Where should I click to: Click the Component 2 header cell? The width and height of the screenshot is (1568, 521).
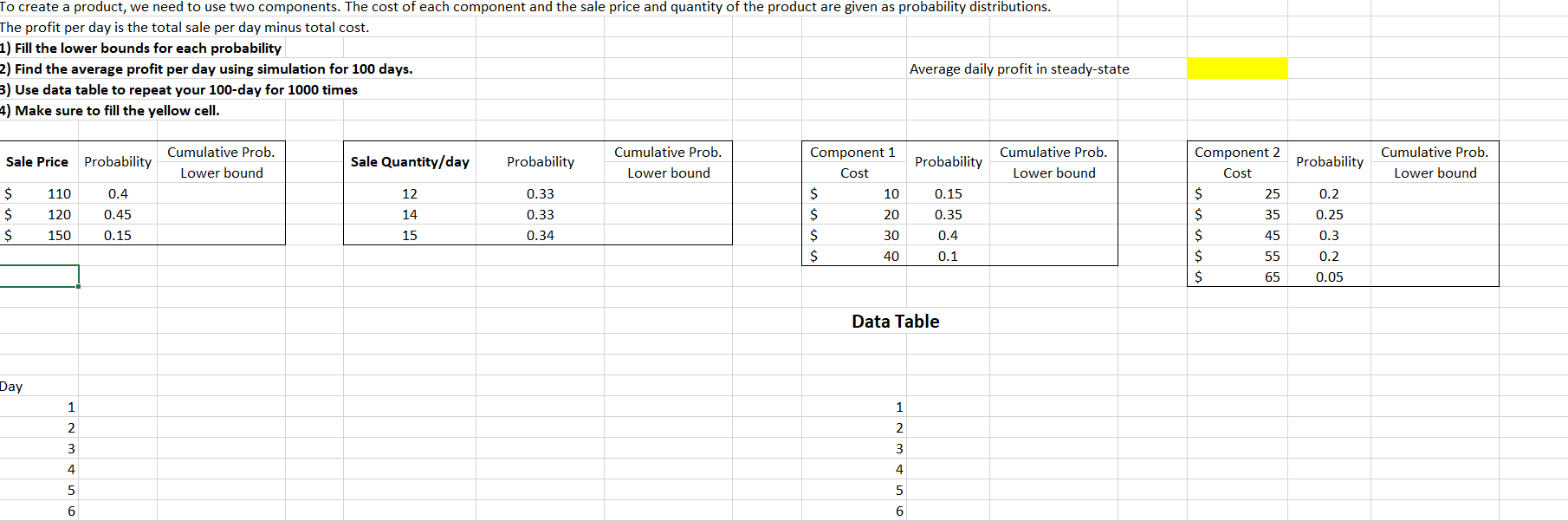coord(1237,162)
